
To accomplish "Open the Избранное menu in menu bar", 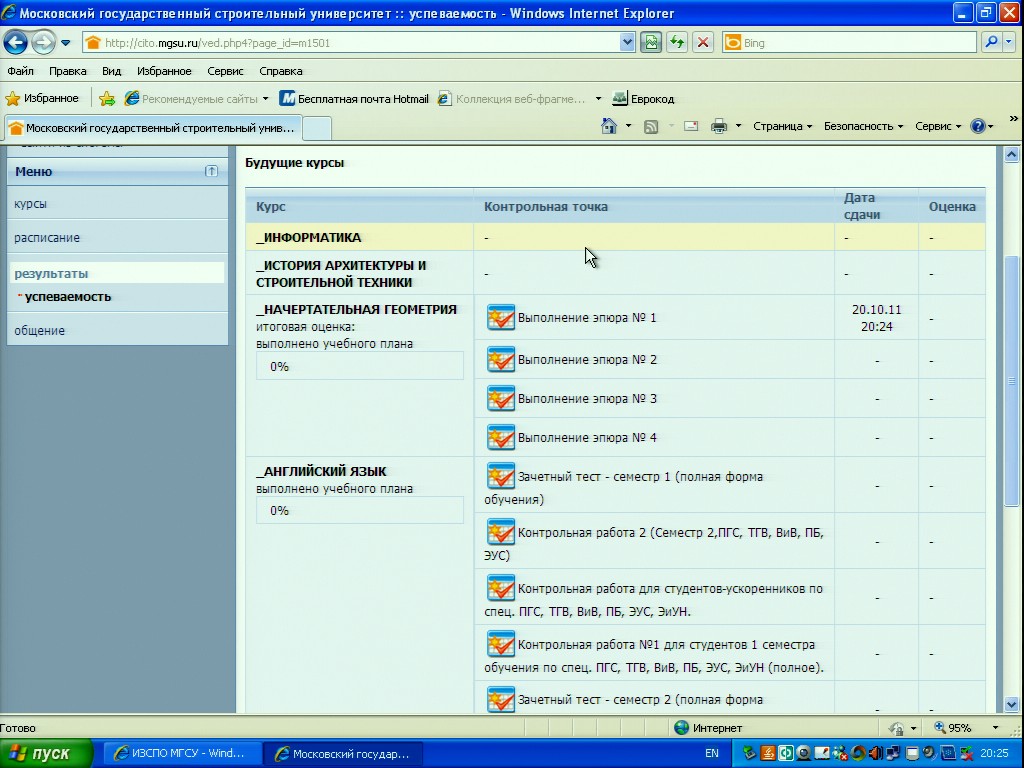I will point(164,71).
